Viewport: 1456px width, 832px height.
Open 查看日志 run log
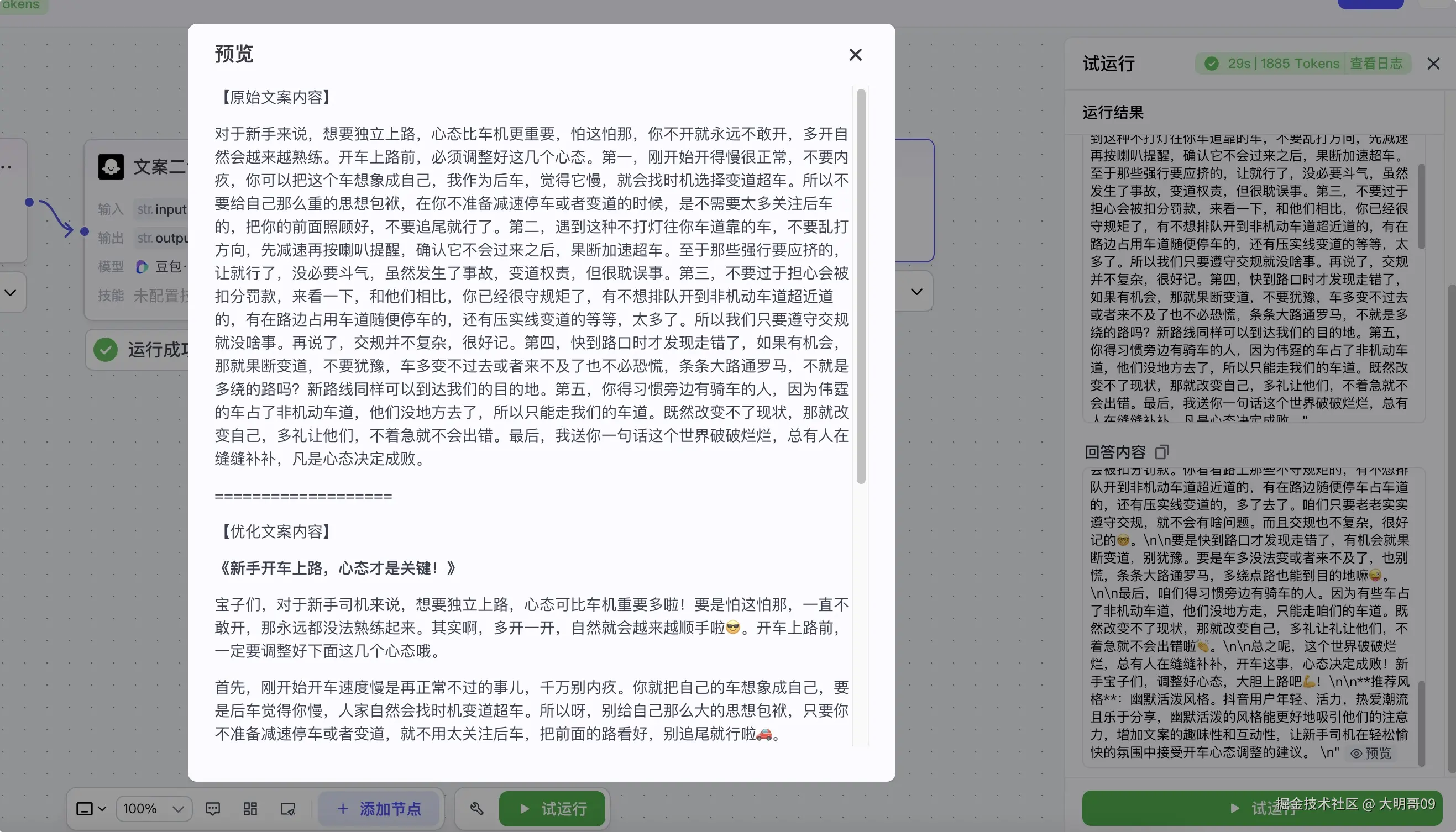pos(1376,64)
